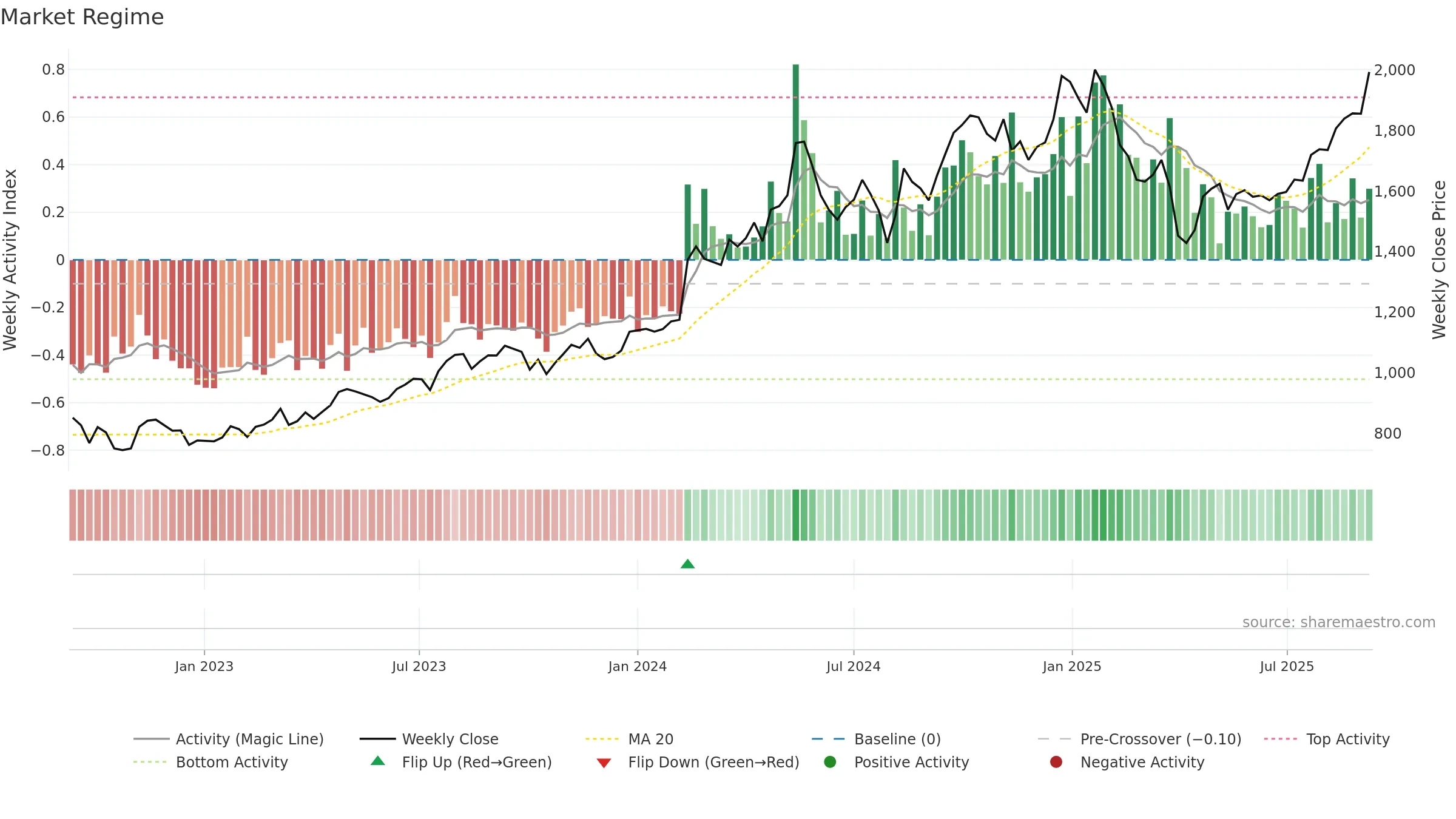
Task: Toggle MA 20 legend entry
Action: pyautogui.click(x=629, y=739)
